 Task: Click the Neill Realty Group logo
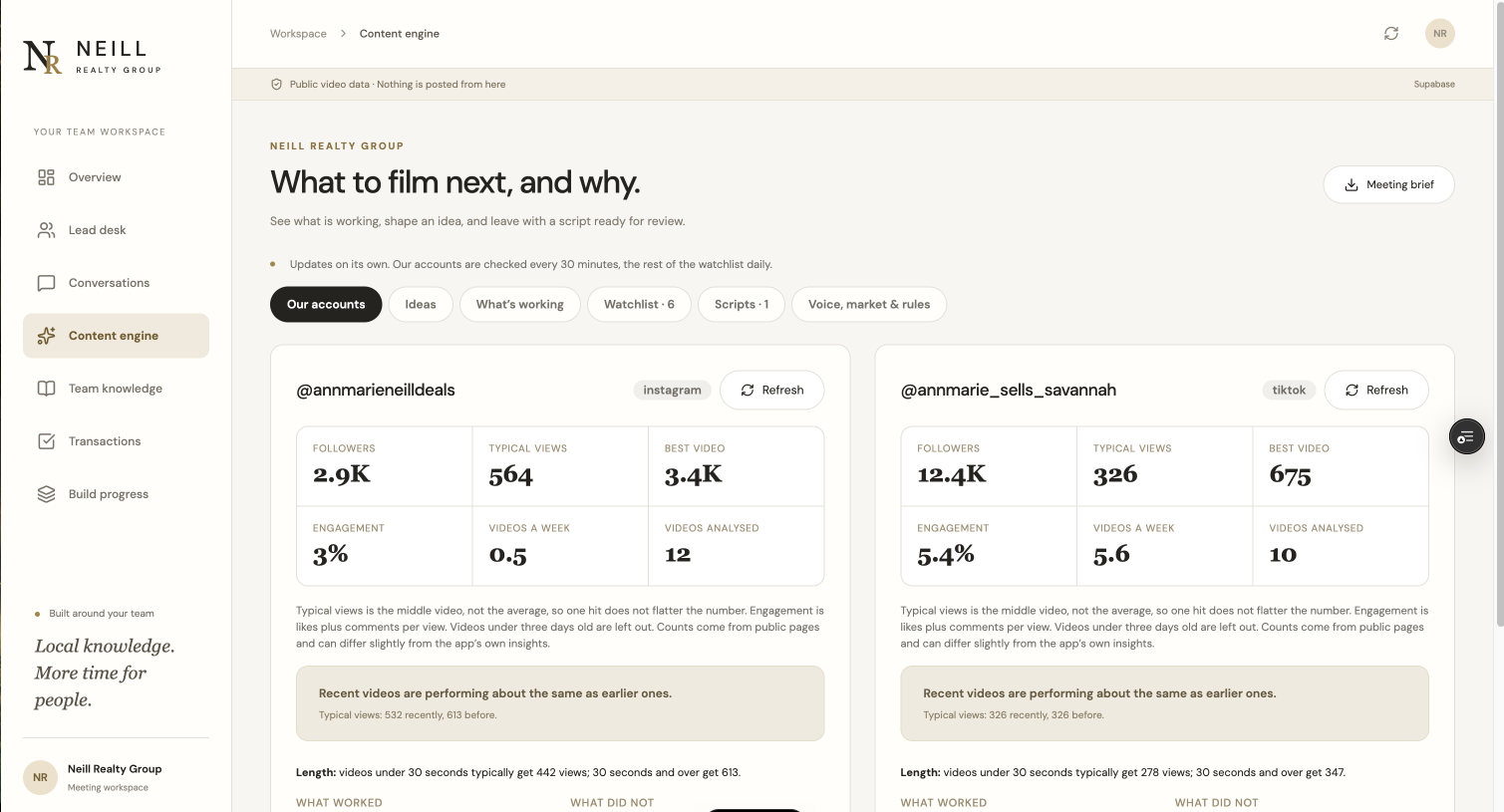[x=92, y=57]
